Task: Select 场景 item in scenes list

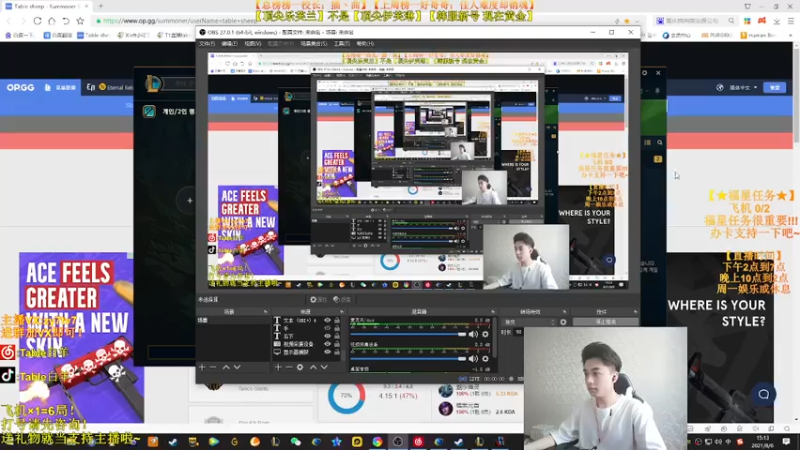Action: 233,320
